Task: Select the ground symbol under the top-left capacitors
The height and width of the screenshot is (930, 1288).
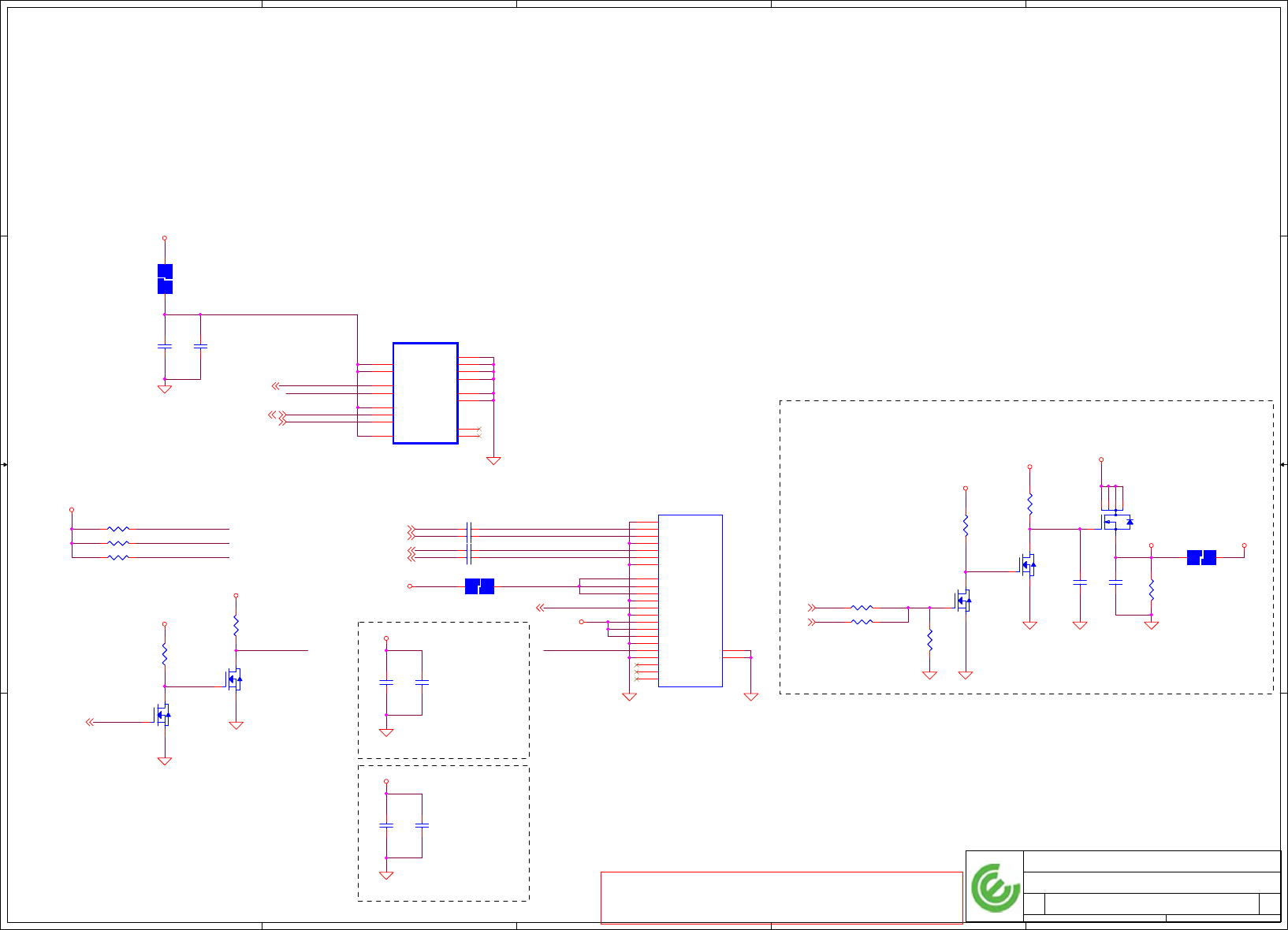Action: pos(165,389)
